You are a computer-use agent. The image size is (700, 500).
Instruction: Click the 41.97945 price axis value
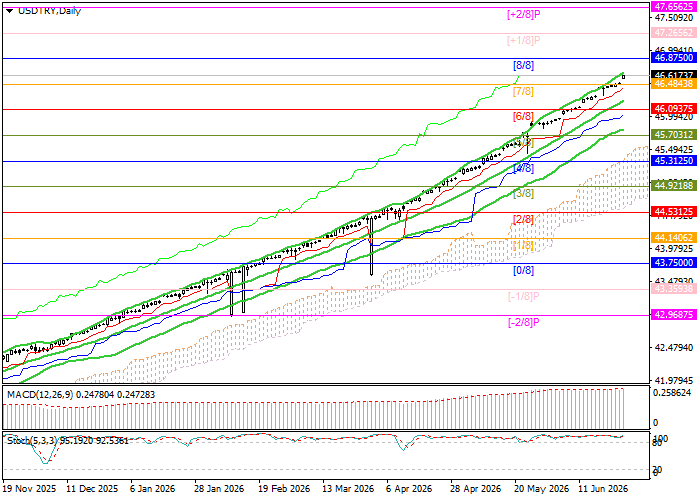click(674, 380)
